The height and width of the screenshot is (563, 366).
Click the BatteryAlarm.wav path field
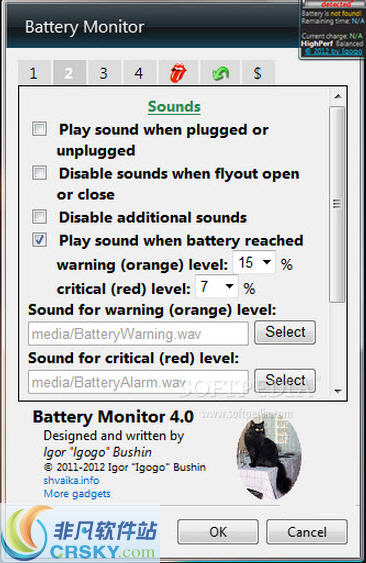[x=138, y=382]
